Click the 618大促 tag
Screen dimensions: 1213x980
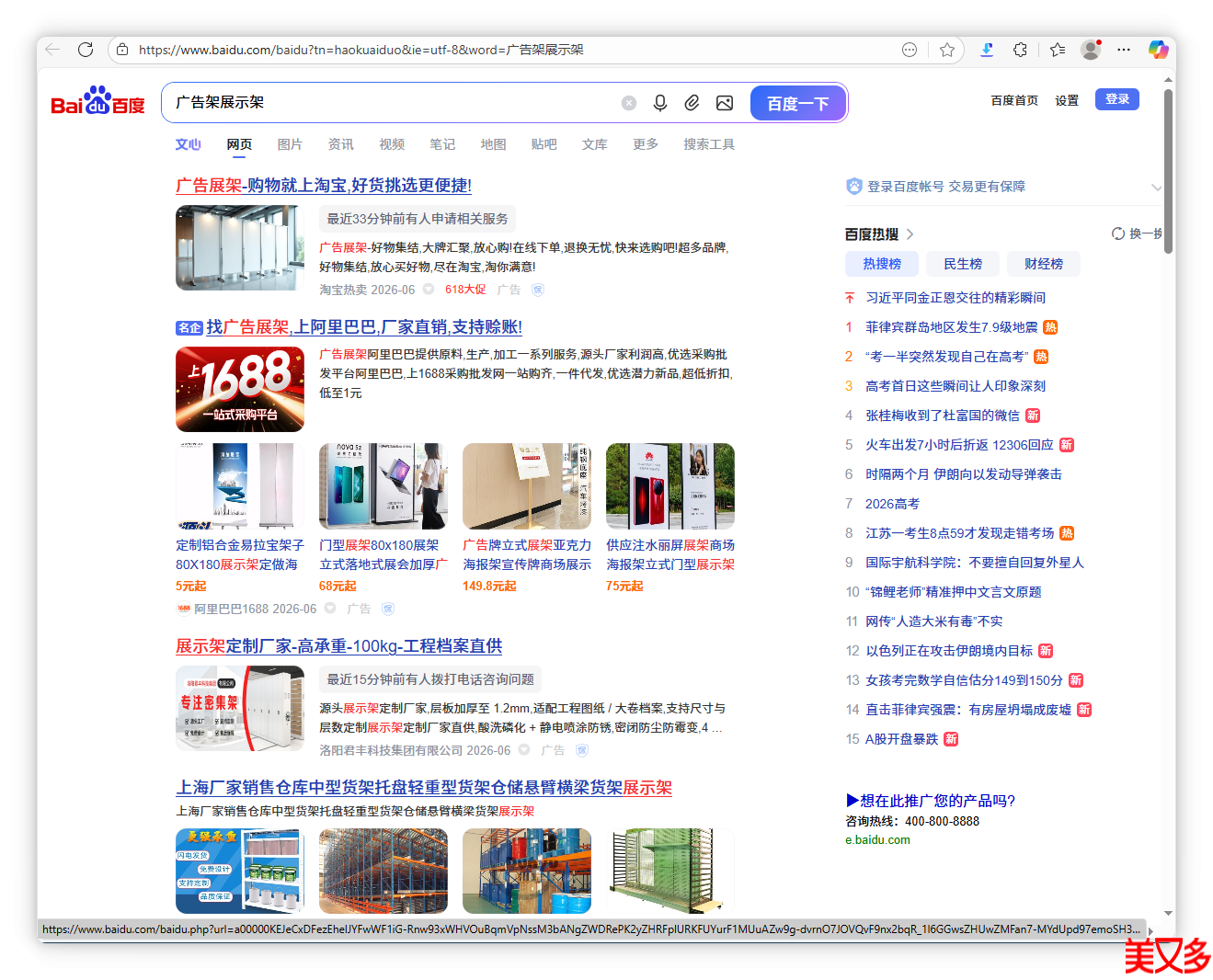point(465,290)
